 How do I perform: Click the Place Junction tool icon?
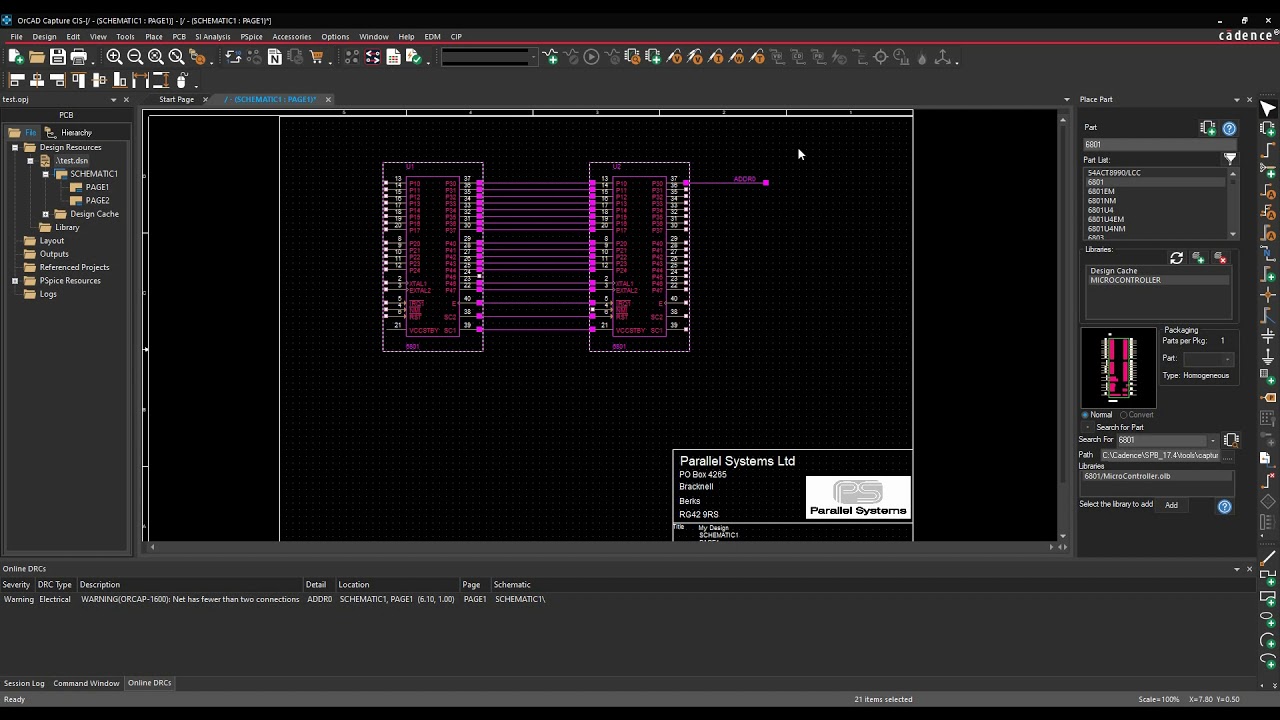(1268, 295)
